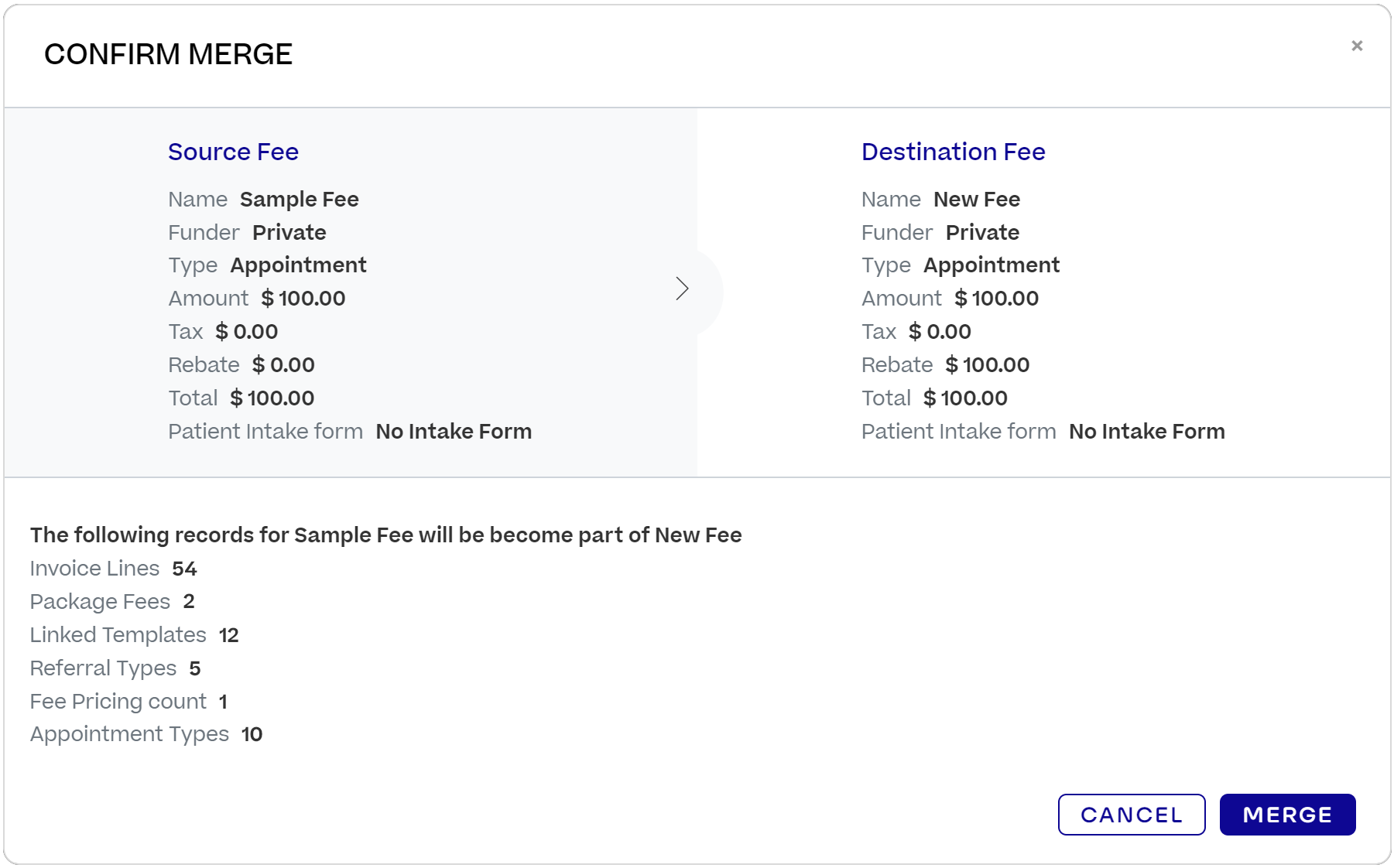Click the Cancel button

(1132, 814)
